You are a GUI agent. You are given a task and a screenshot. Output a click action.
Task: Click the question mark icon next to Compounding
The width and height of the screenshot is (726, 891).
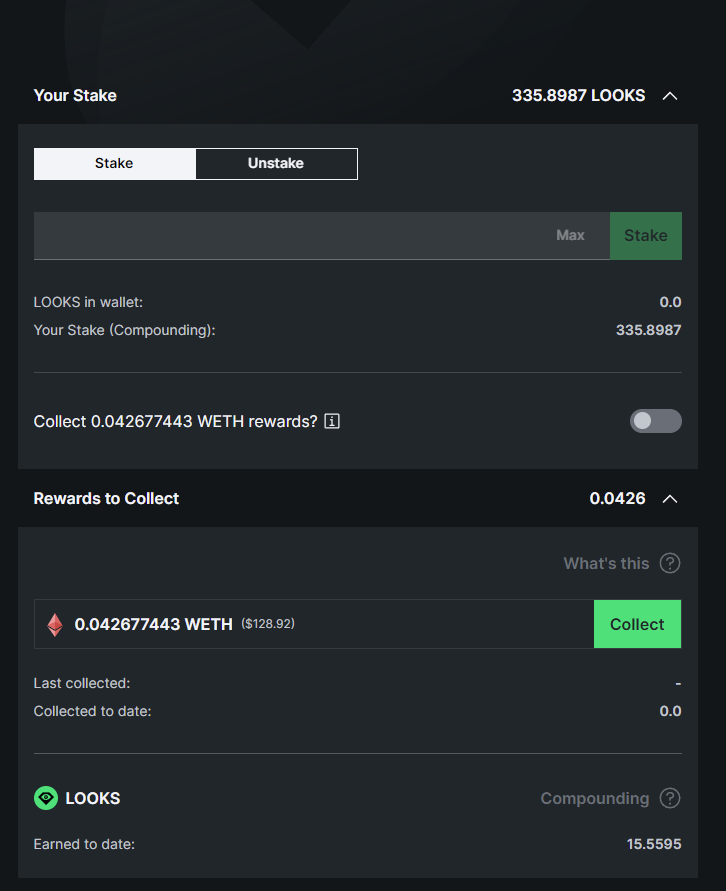click(x=670, y=798)
